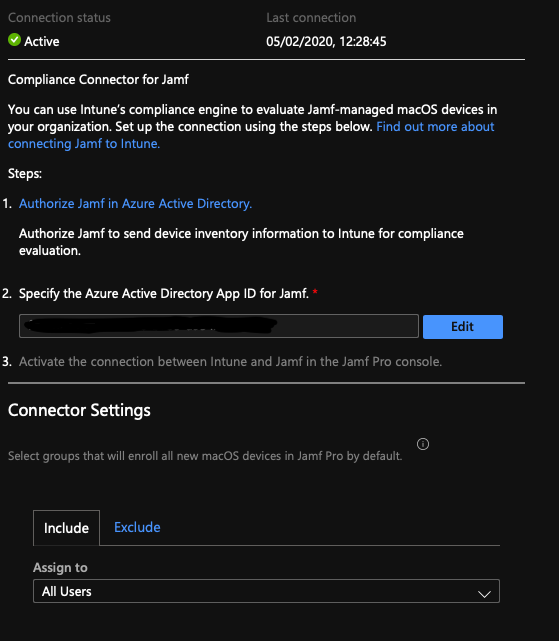Click the Connector Settings heading

tap(79, 410)
